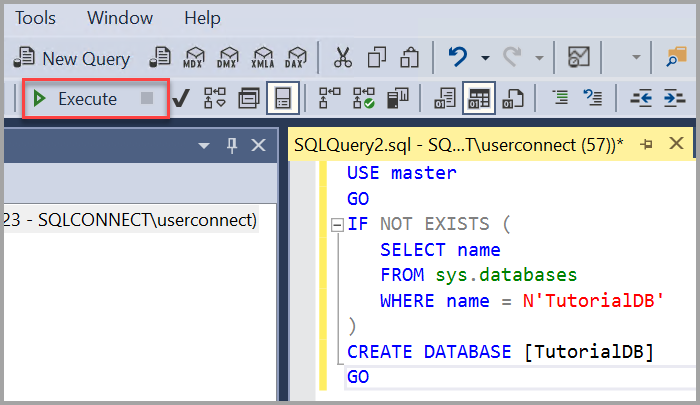This screenshot has width=700, height=405.
Task: Click the Cut scissors icon
Action: (343, 58)
